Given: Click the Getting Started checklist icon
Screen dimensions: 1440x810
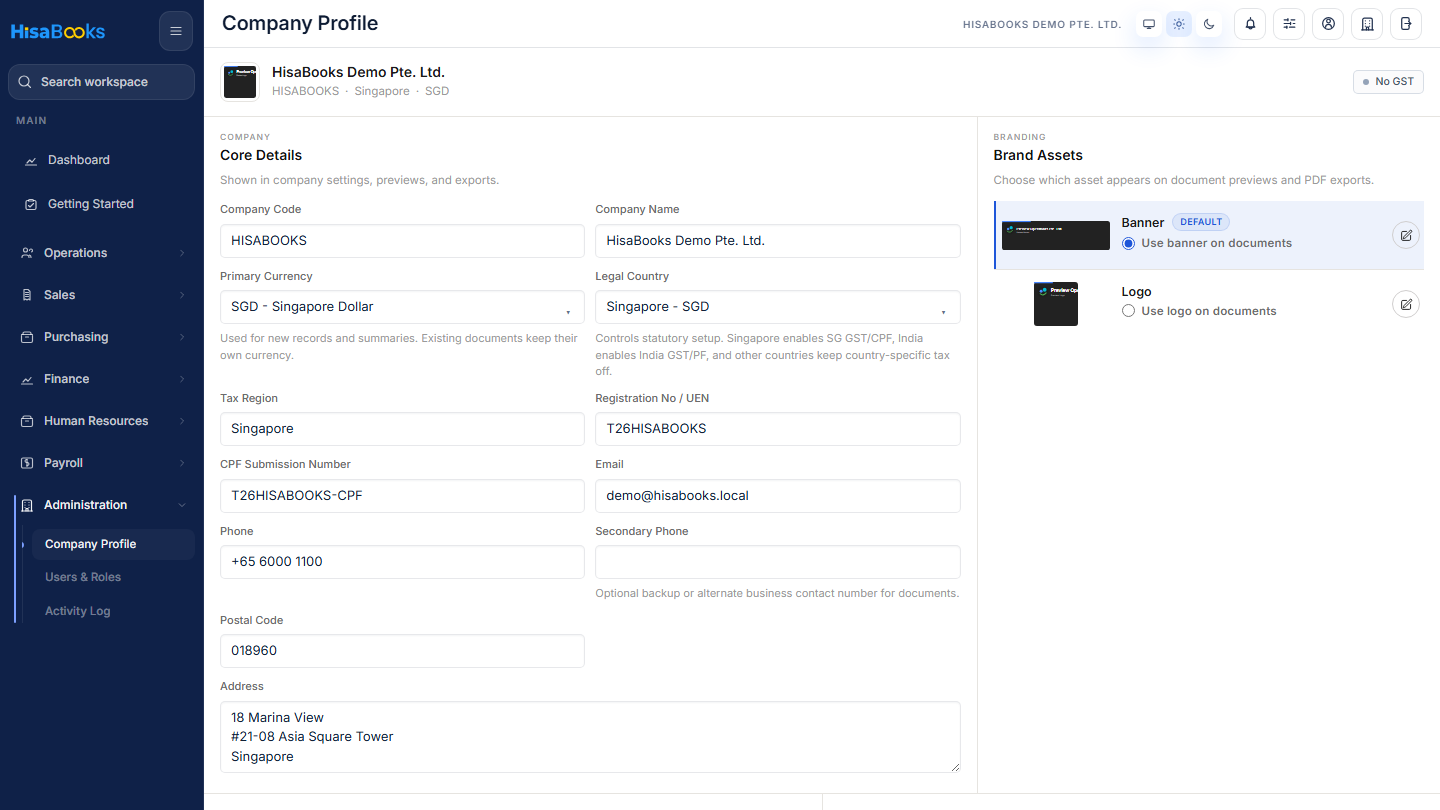Looking at the screenshot, I should coord(31,204).
